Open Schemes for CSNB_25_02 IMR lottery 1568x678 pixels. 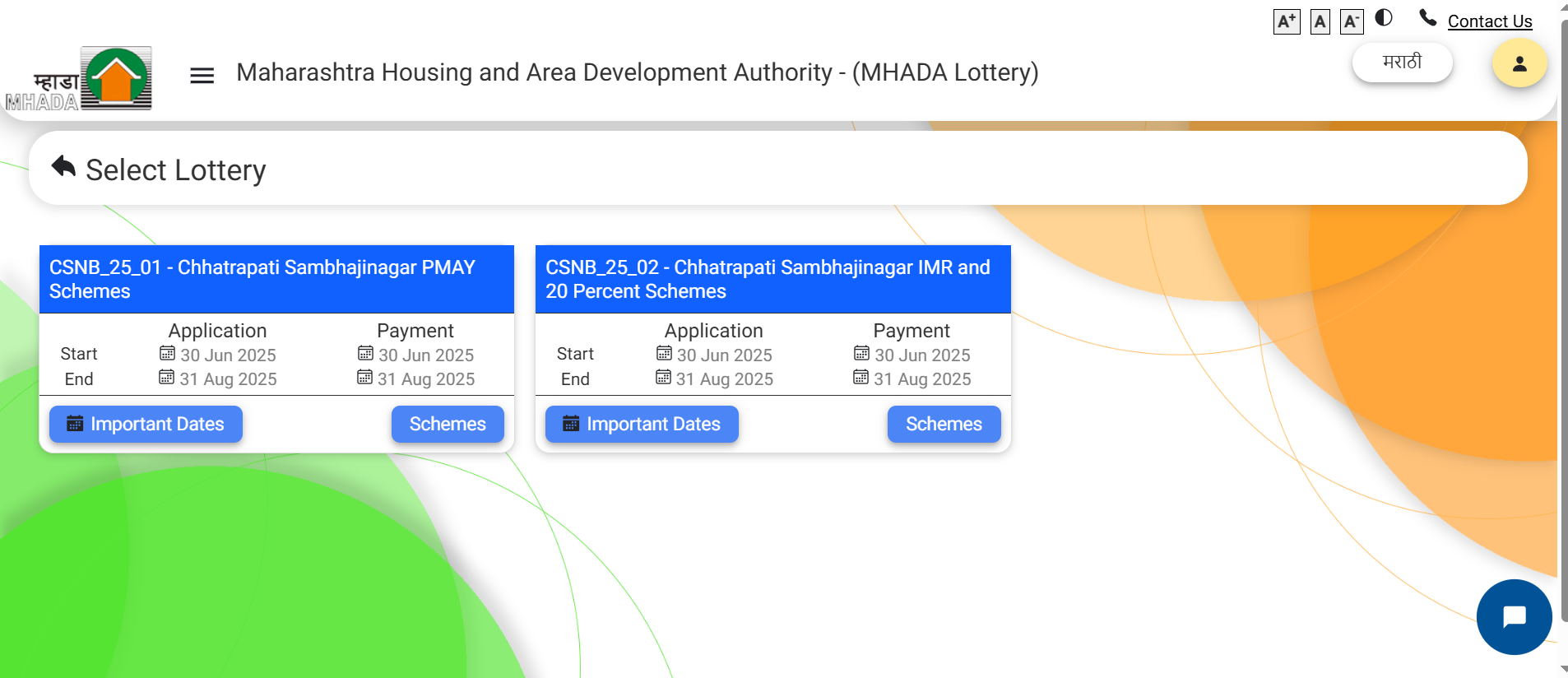click(944, 424)
